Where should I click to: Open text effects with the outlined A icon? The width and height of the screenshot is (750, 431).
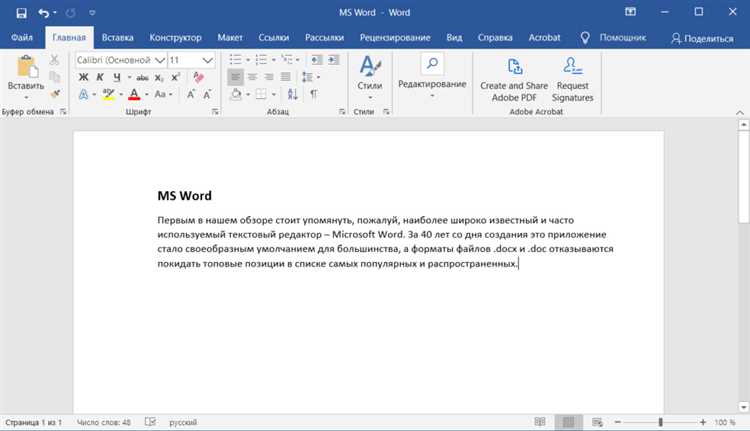(83, 94)
